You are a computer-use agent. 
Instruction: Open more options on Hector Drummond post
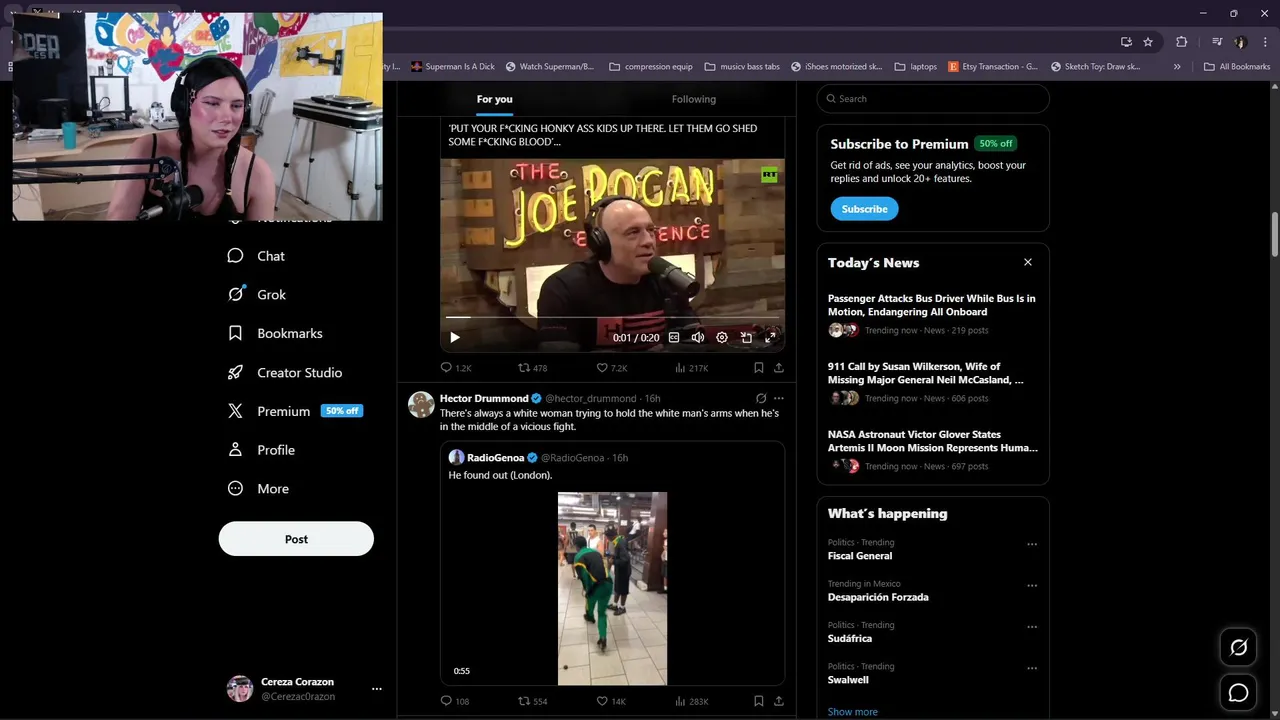coord(779,398)
